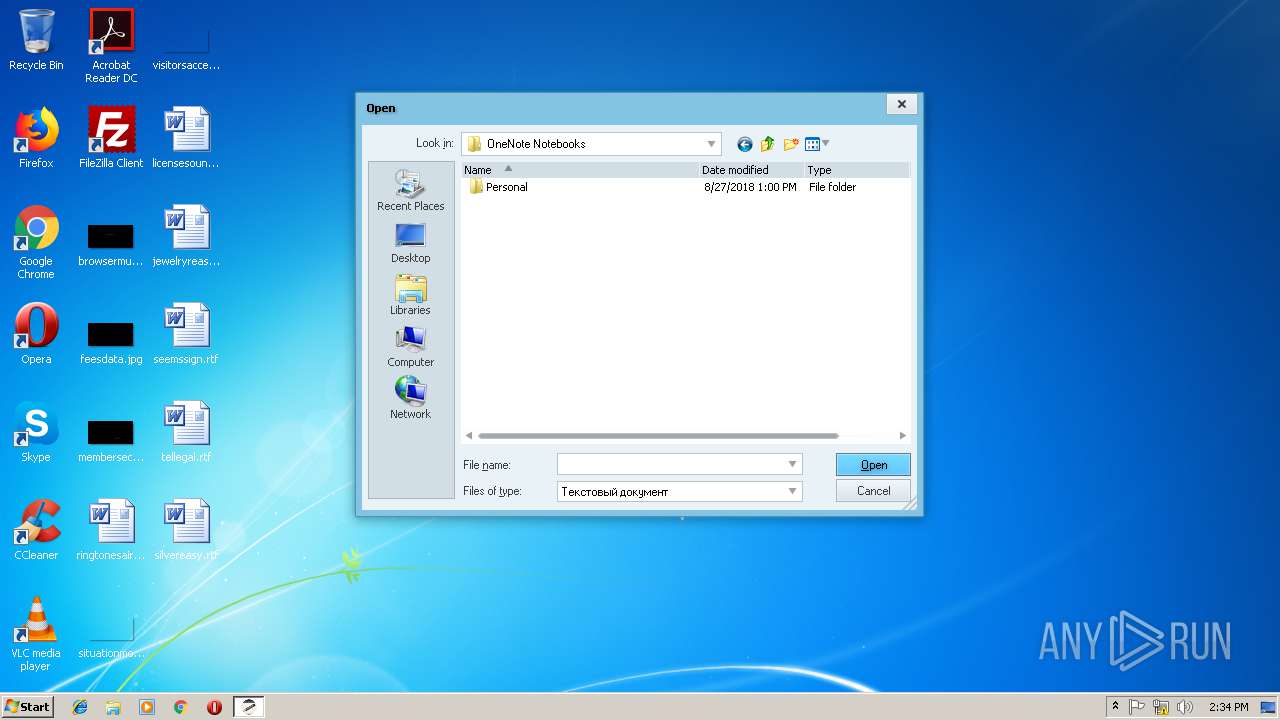Select the Google Chrome desktop shortcut
Image resolution: width=1280 pixels, height=720 pixels.
click(x=36, y=242)
